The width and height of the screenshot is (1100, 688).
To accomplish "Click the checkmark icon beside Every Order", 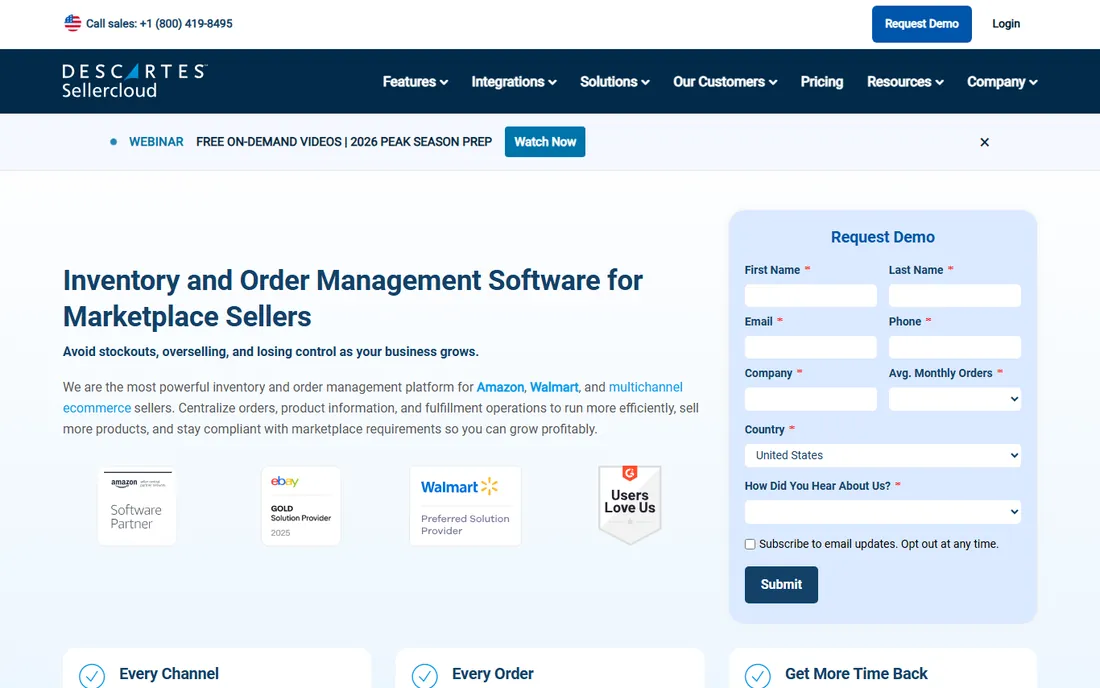I will pos(424,675).
